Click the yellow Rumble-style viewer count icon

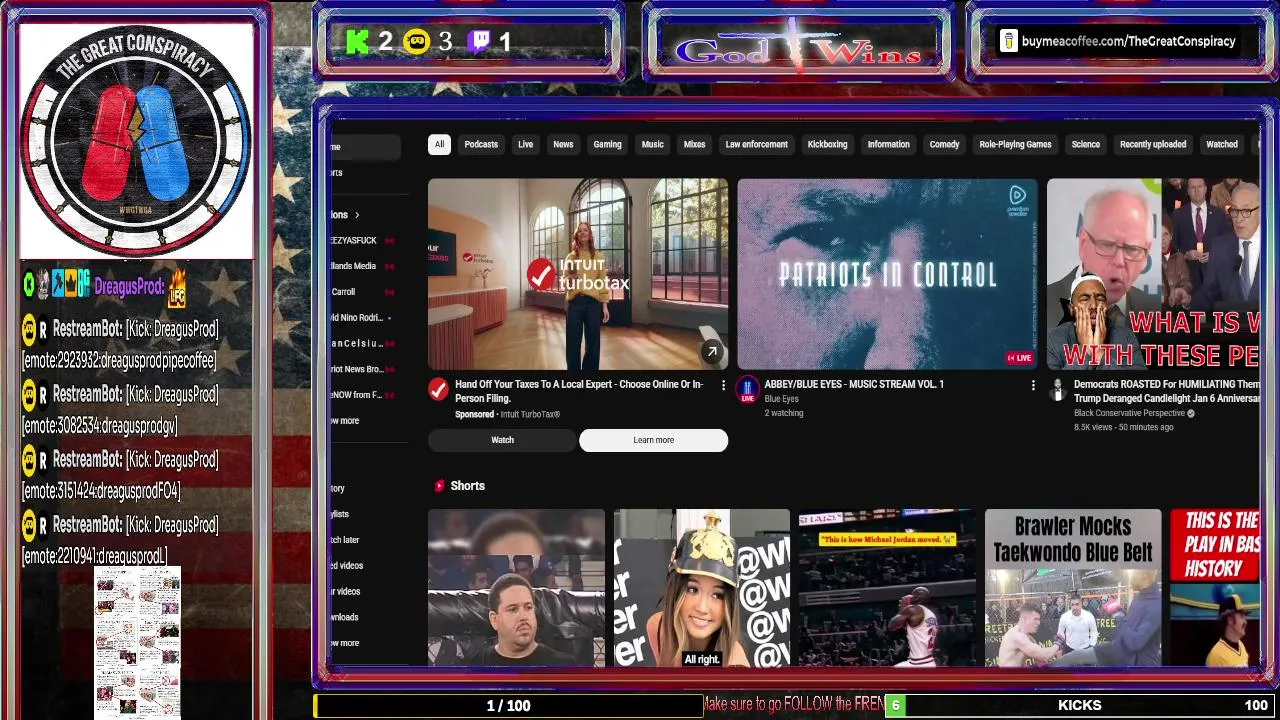point(417,41)
